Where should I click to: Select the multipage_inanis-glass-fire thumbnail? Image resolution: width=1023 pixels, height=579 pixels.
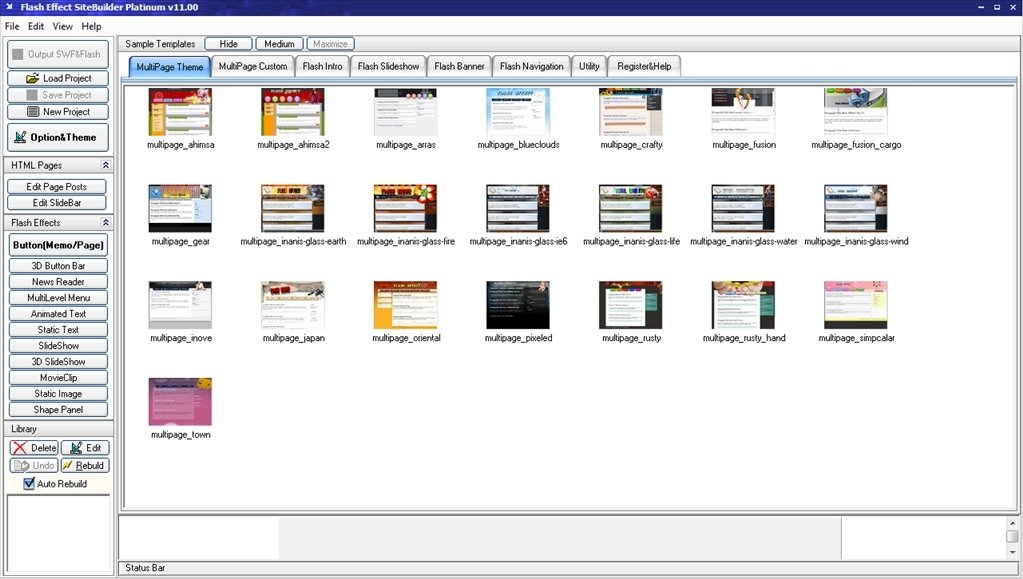(x=405, y=208)
